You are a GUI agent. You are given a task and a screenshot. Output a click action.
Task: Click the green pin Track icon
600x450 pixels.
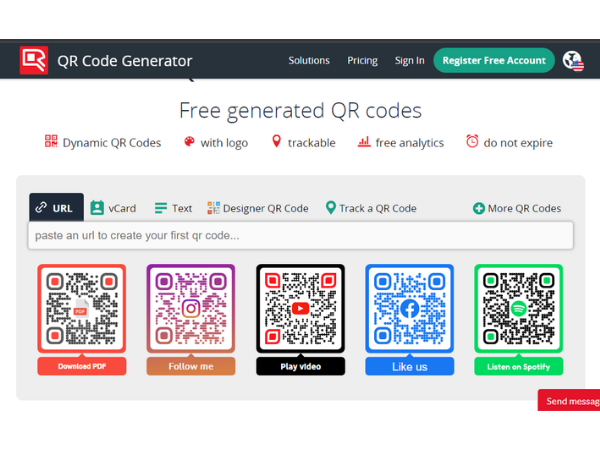coord(331,208)
